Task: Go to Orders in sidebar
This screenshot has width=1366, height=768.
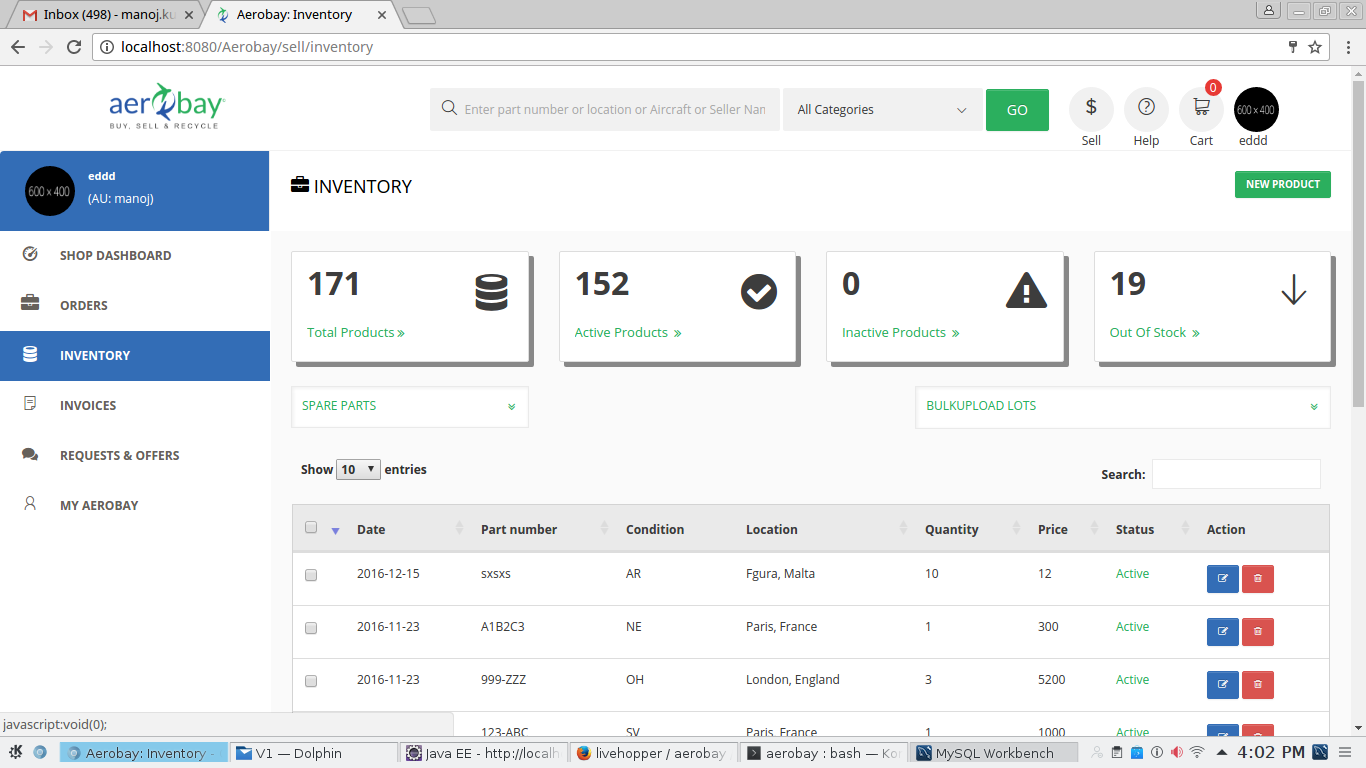Action: click(84, 305)
